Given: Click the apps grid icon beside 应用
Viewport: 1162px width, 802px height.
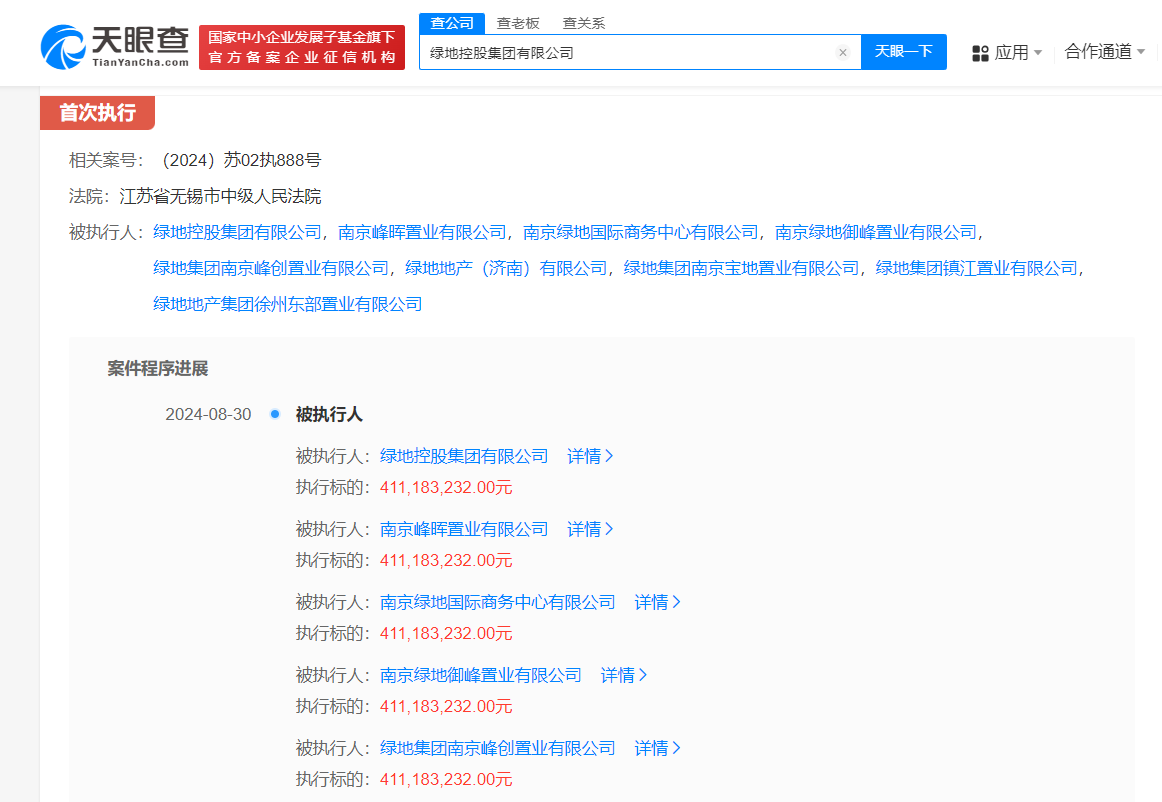Looking at the screenshot, I should click(x=978, y=52).
